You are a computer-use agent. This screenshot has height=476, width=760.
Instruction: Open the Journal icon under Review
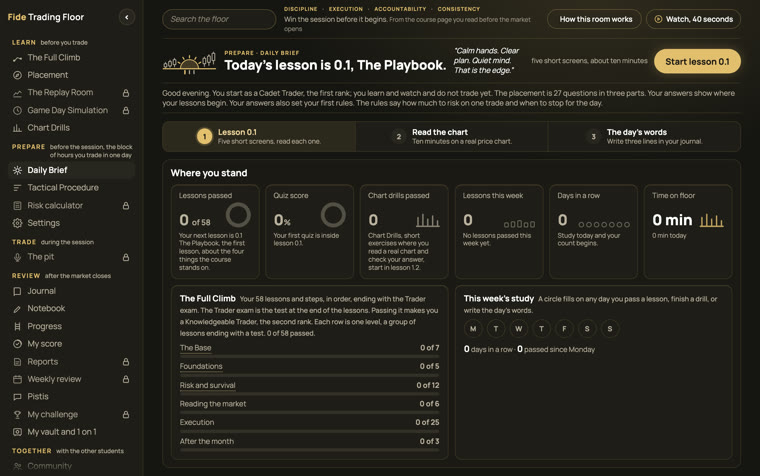(x=17, y=291)
